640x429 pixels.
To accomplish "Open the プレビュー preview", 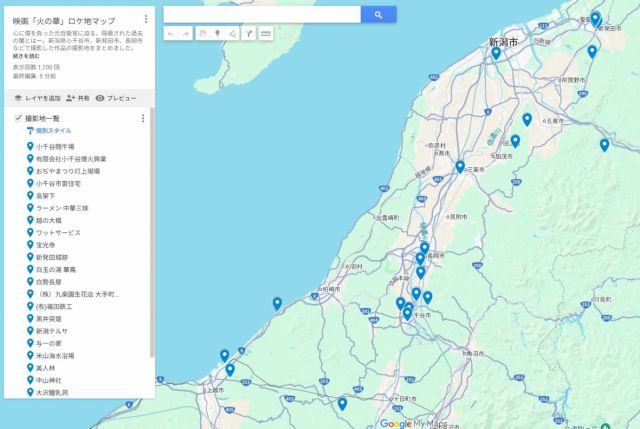I will pos(116,98).
